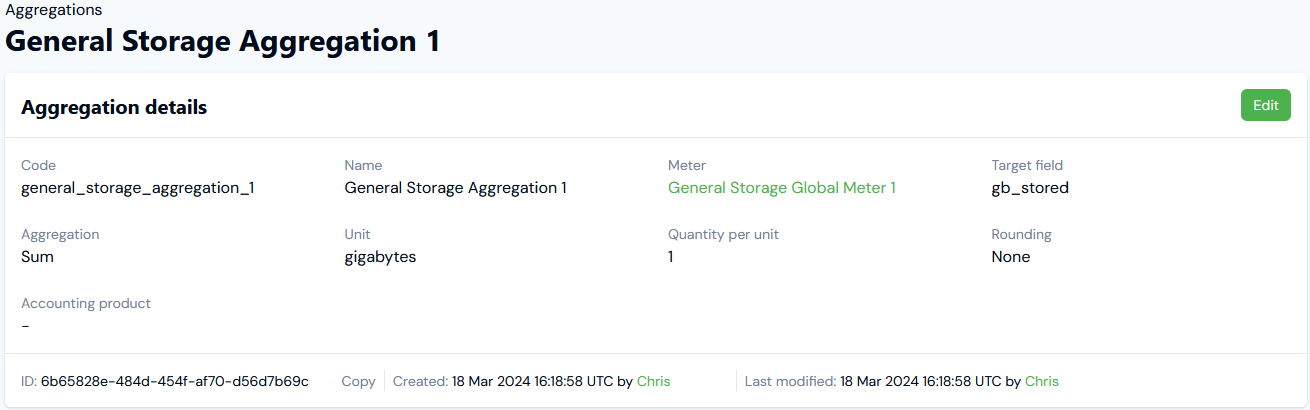Click the Rounding value None
The height and width of the screenshot is (410, 1310).
pyautogui.click(x=1011, y=256)
